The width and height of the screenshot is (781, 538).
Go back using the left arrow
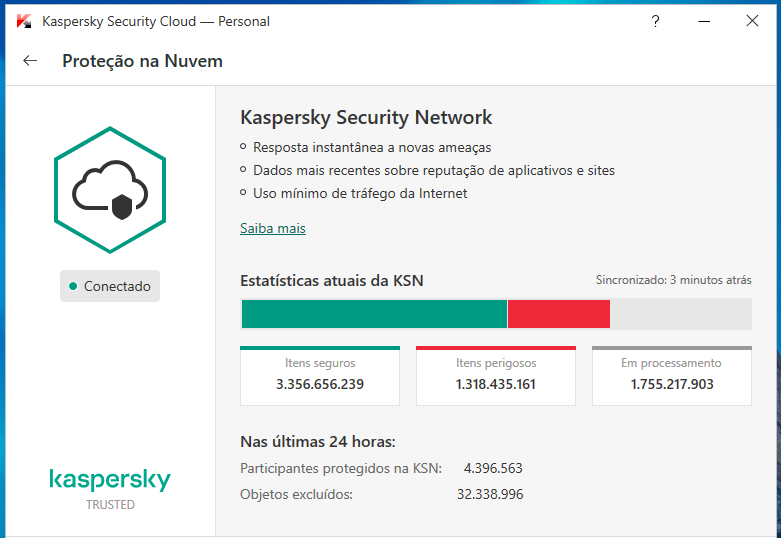point(30,61)
